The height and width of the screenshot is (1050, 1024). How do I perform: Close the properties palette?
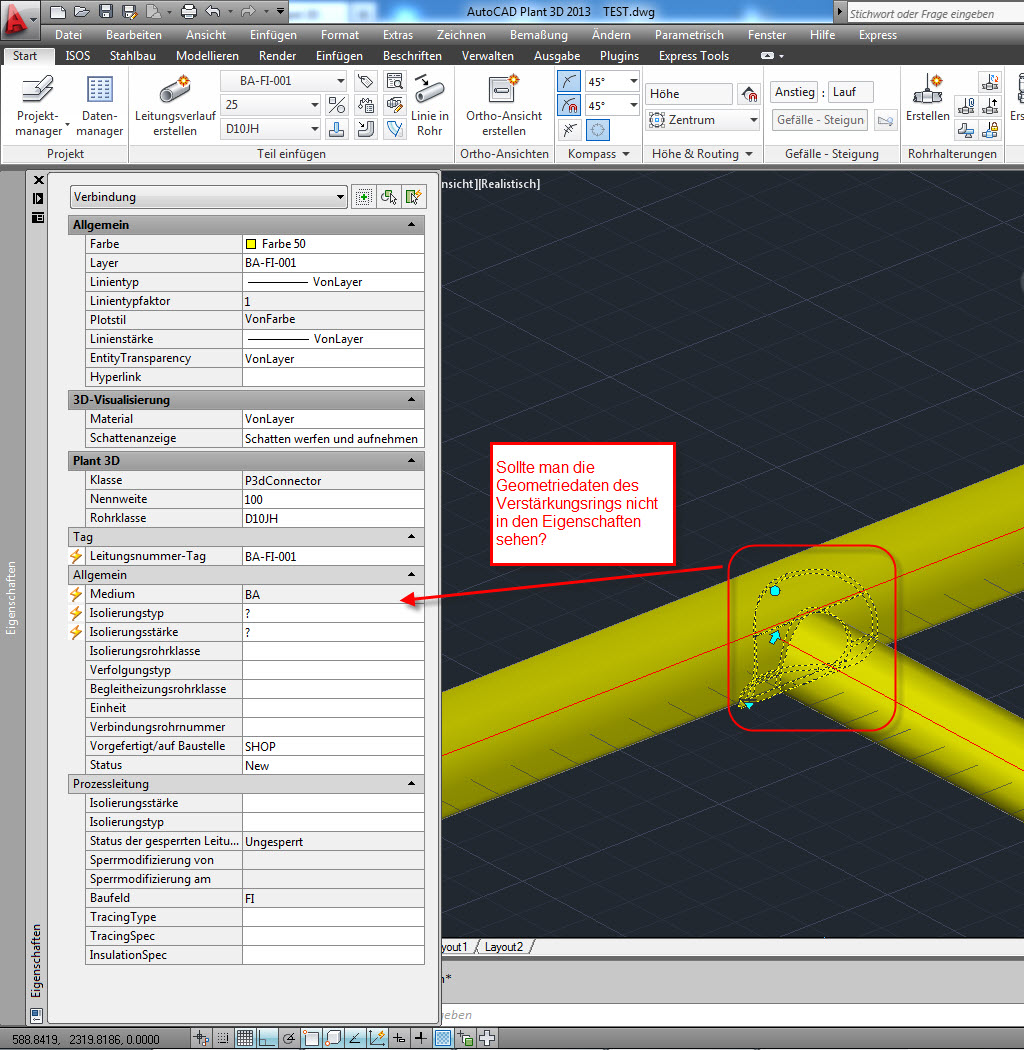coord(38,180)
